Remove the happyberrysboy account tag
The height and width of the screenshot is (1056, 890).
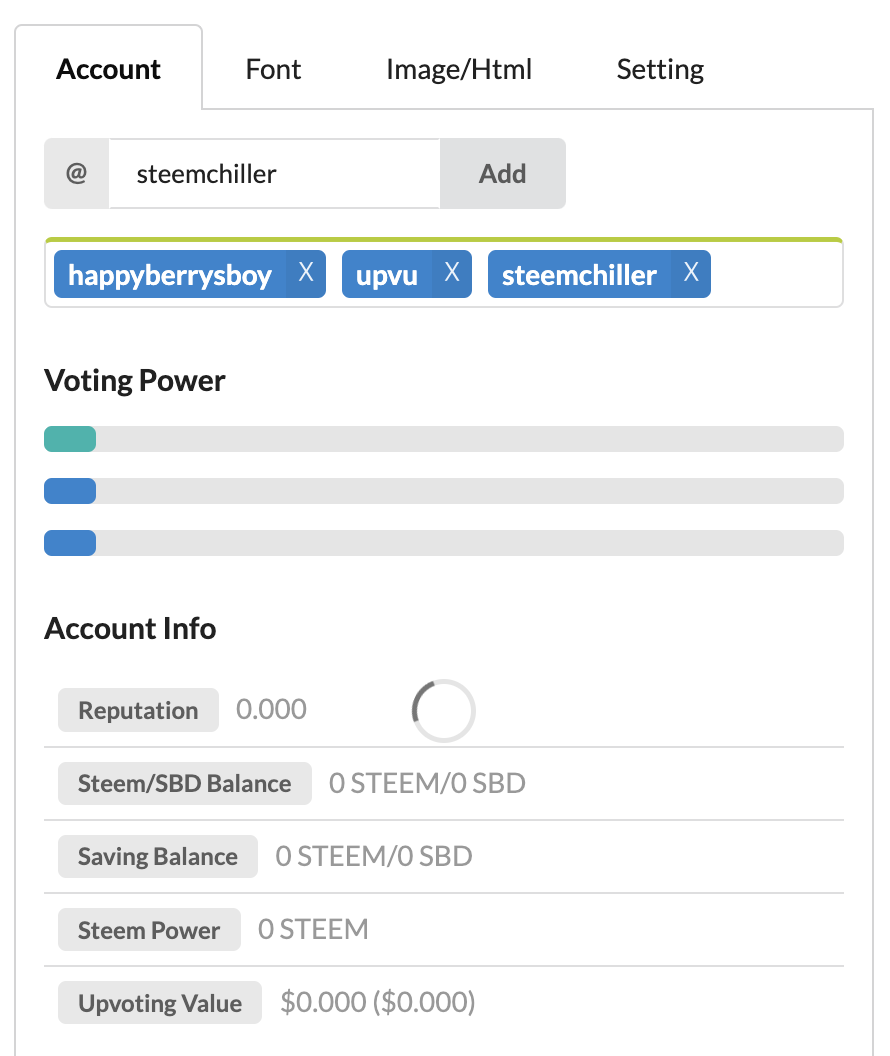306,274
